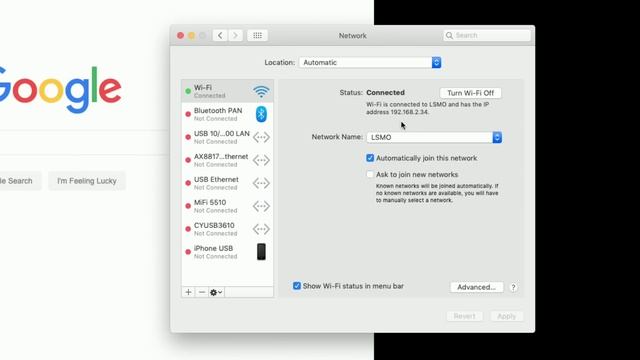Screen dimensions: 640x360
Task: Open the help question mark button
Action: 513,287
